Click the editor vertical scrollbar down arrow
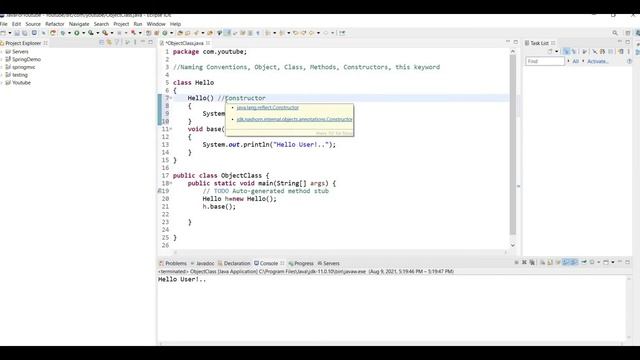Viewport: 640px width, 360px height. (x=513, y=245)
